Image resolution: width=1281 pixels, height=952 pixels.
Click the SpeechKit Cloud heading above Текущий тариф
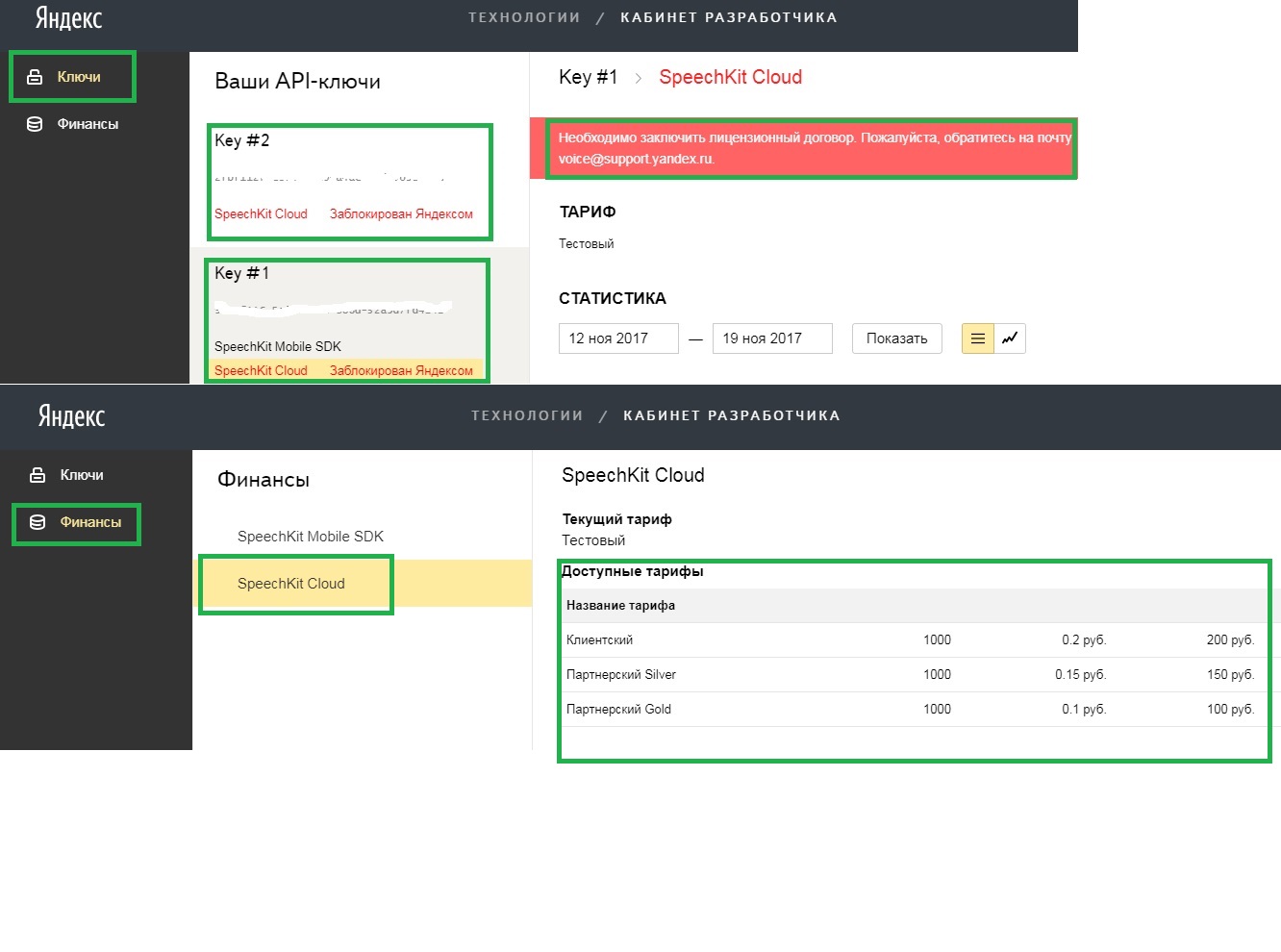(633, 475)
